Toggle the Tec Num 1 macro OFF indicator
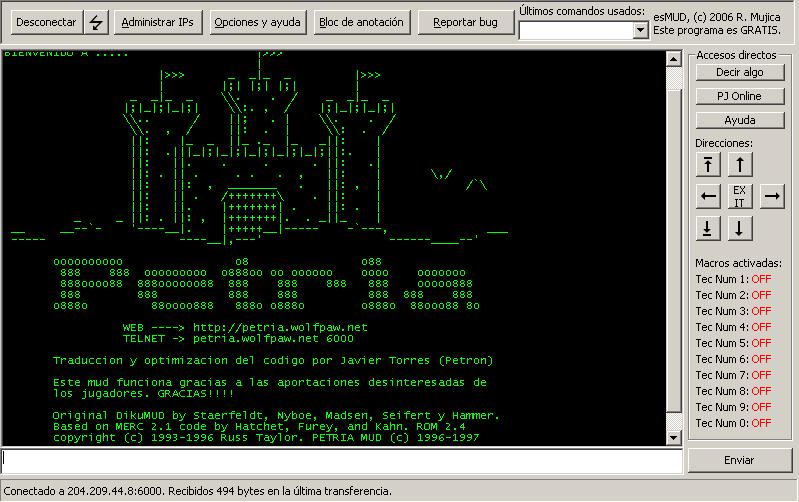The height and width of the screenshot is (502, 799). (x=761, y=279)
